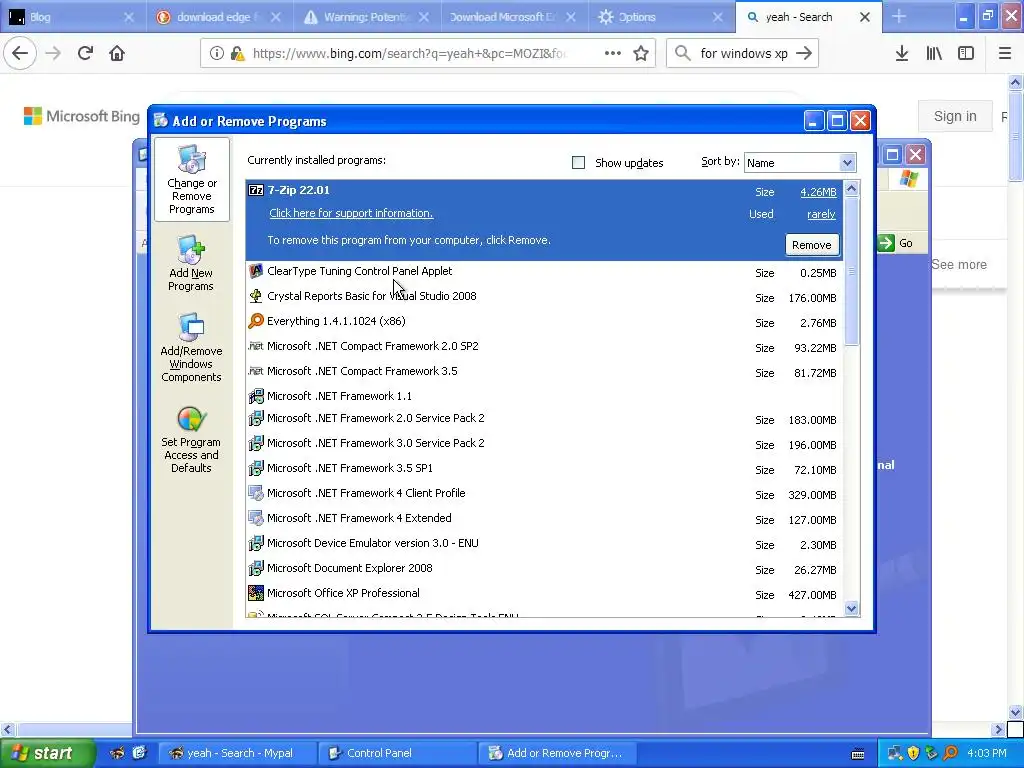Viewport: 1024px width, 768px height.
Task: Open Click here for support information link
Action: click(x=351, y=213)
